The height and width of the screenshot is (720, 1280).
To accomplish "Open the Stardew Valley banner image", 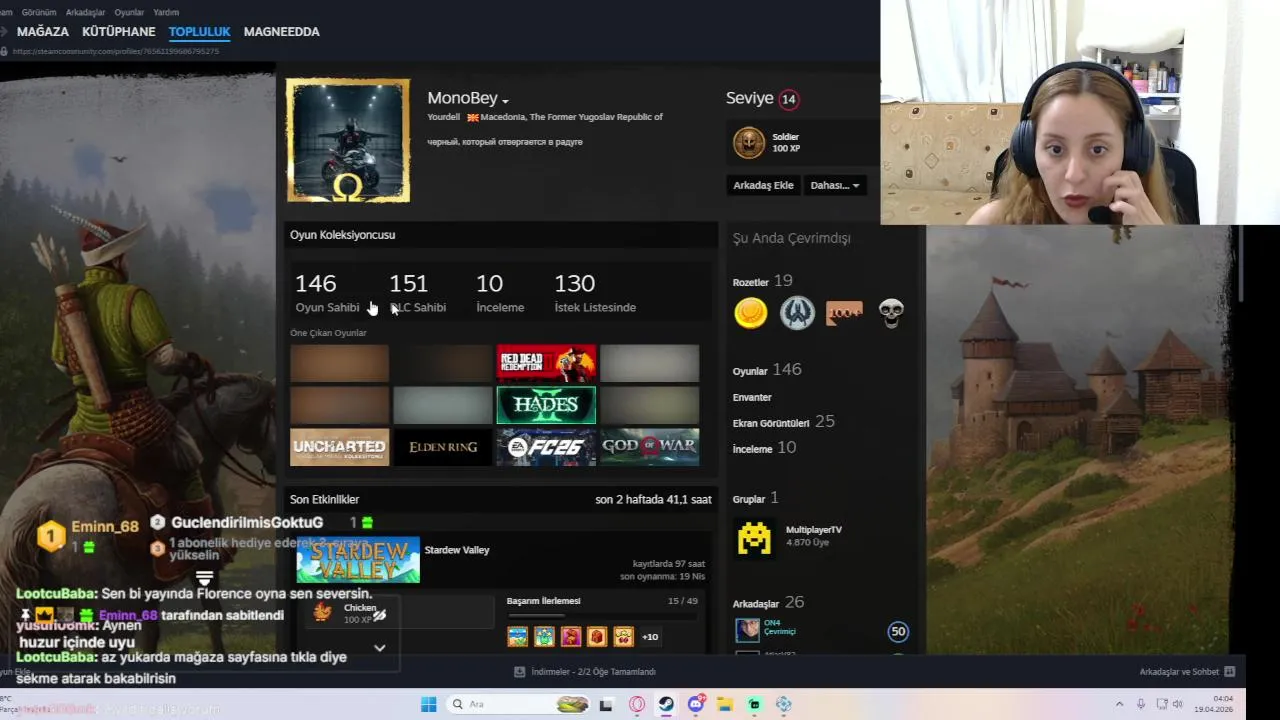I will coord(358,560).
